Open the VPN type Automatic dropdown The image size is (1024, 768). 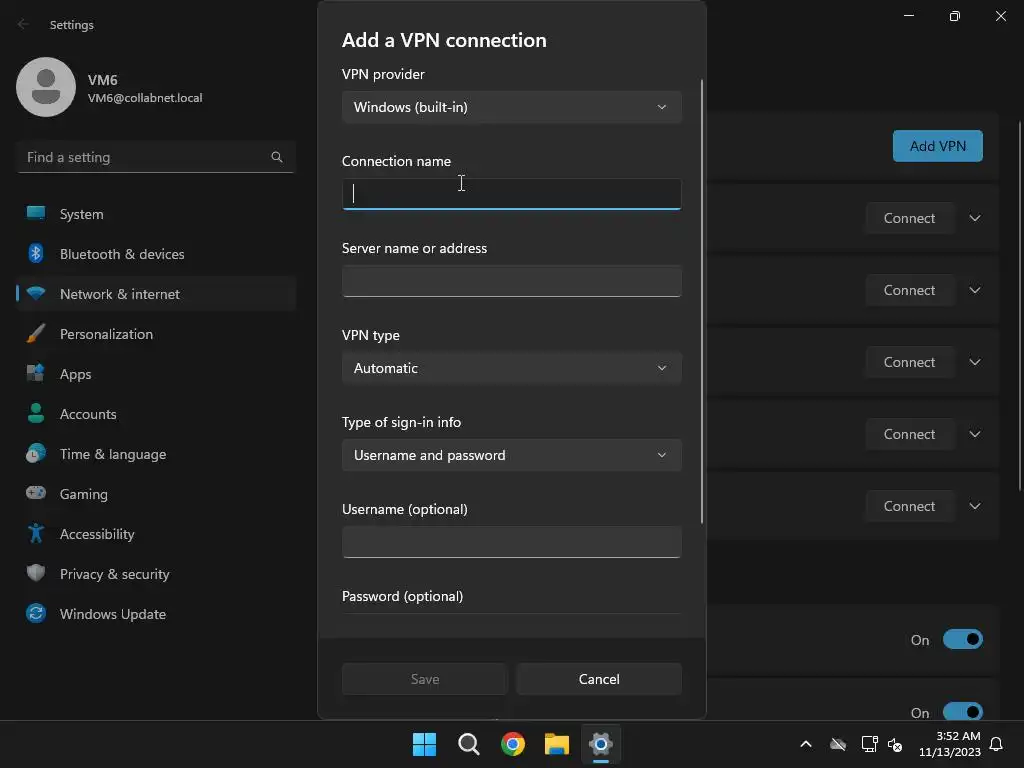click(511, 368)
